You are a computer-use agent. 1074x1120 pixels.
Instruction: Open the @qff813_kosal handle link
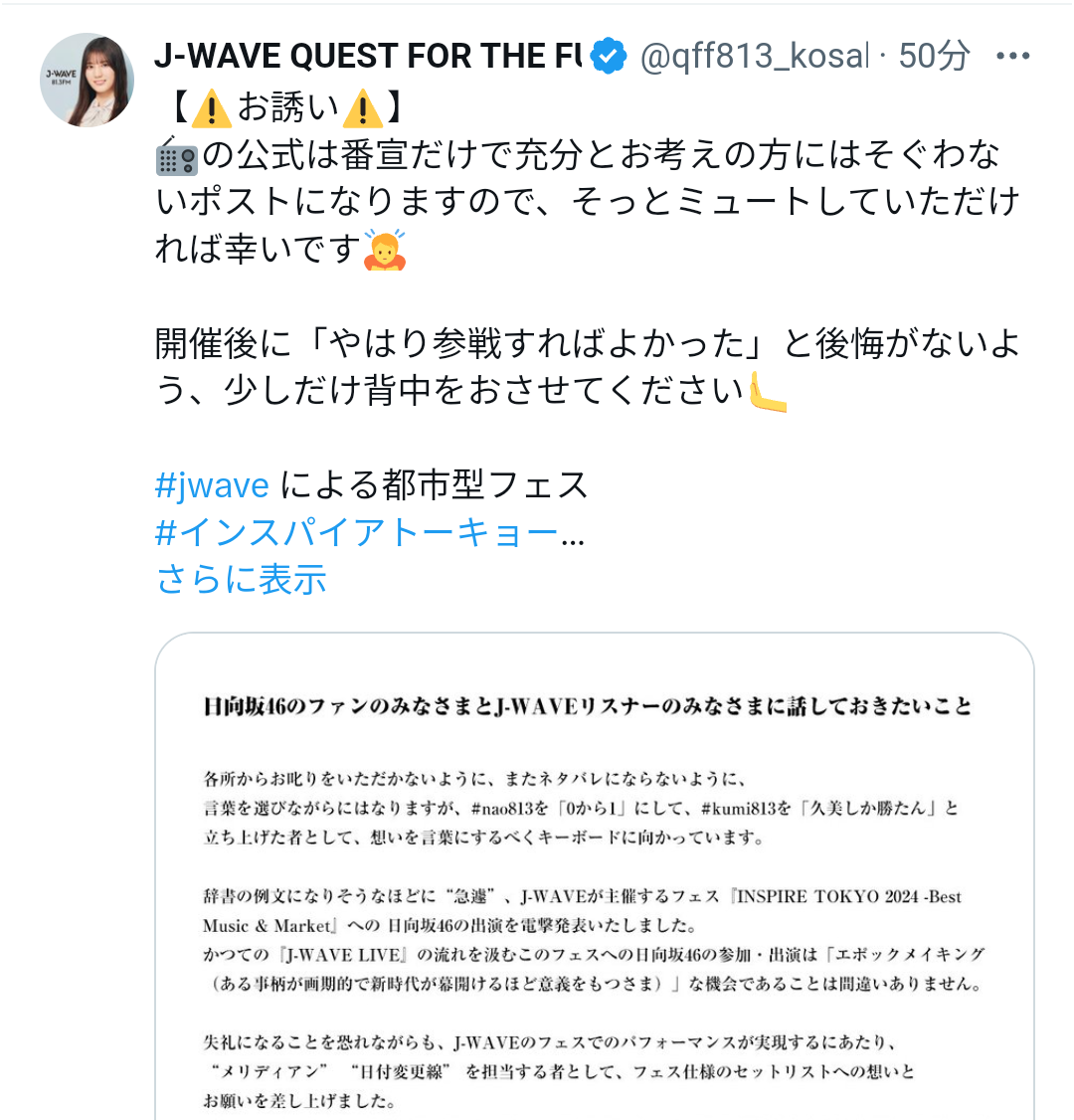click(x=754, y=56)
